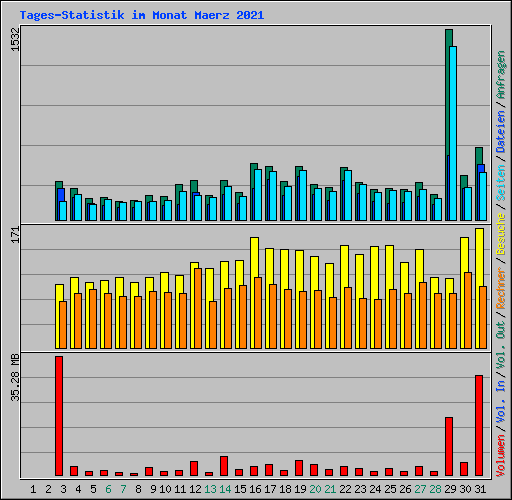Click the Rechner legend label
Image resolution: width=512 pixels, height=500 pixels.
tap(501, 288)
